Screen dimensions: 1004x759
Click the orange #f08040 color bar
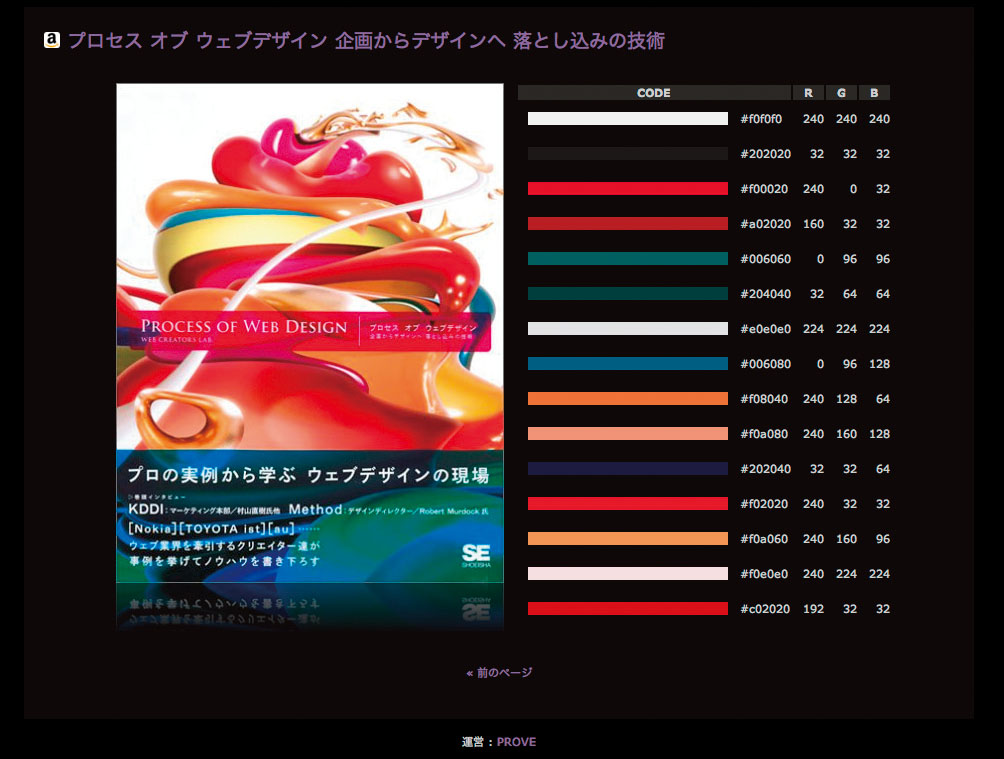click(x=627, y=398)
